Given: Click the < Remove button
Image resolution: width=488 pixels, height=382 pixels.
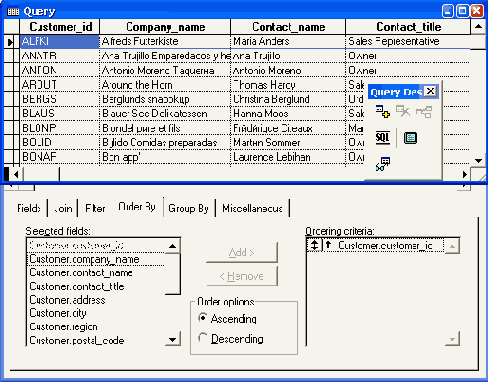Looking at the screenshot, I should 242,276.
